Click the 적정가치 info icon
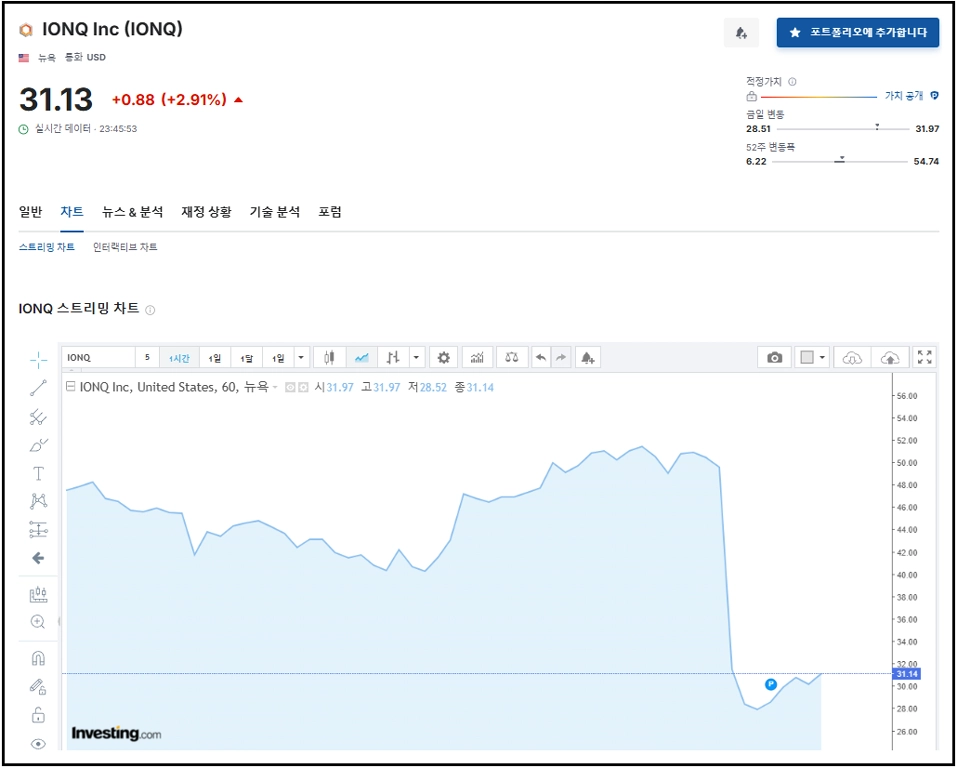The height and width of the screenshot is (768, 957). coord(792,81)
